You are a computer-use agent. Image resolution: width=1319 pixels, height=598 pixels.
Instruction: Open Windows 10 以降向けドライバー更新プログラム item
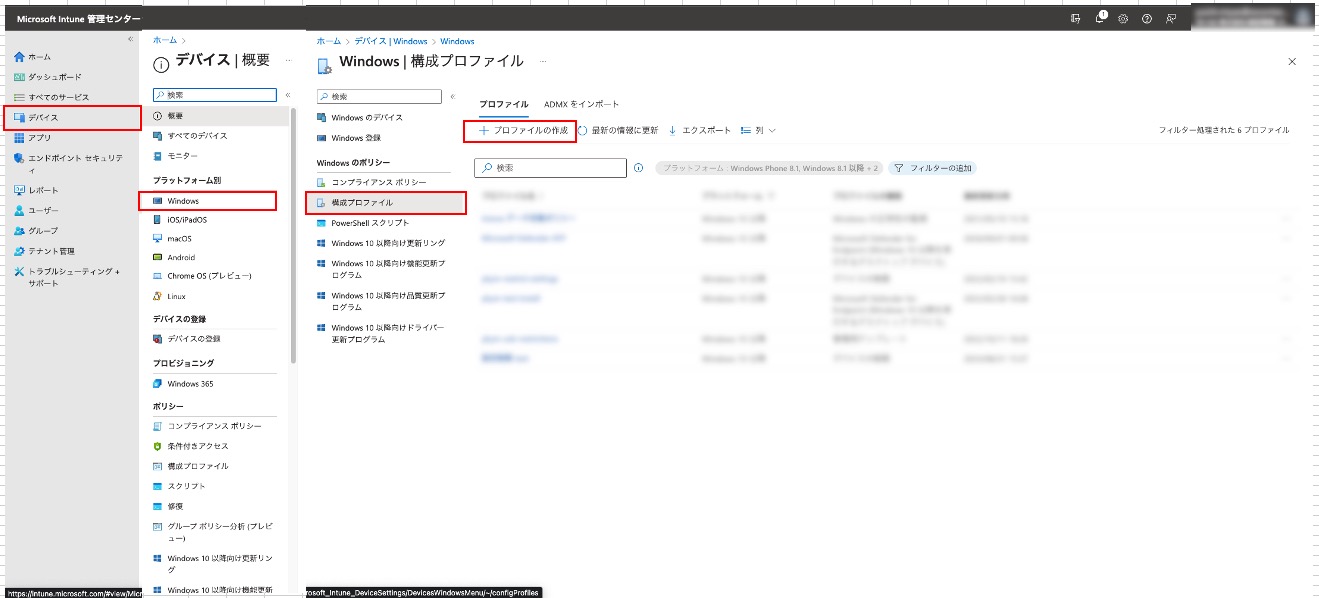381,333
